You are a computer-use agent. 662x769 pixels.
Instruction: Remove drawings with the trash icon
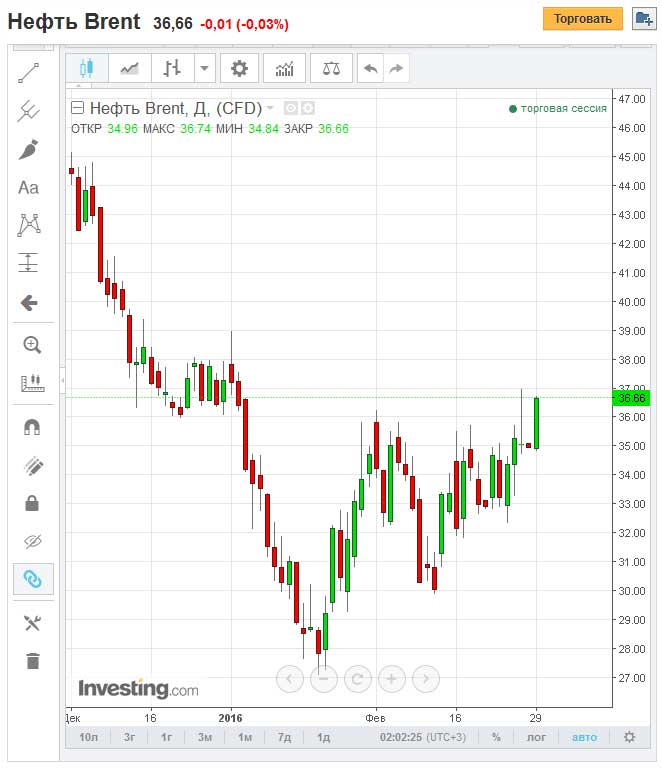point(32,661)
